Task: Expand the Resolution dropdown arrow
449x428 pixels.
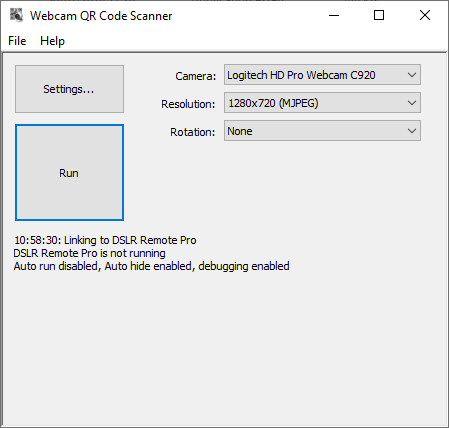Action: (x=412, y=103)
